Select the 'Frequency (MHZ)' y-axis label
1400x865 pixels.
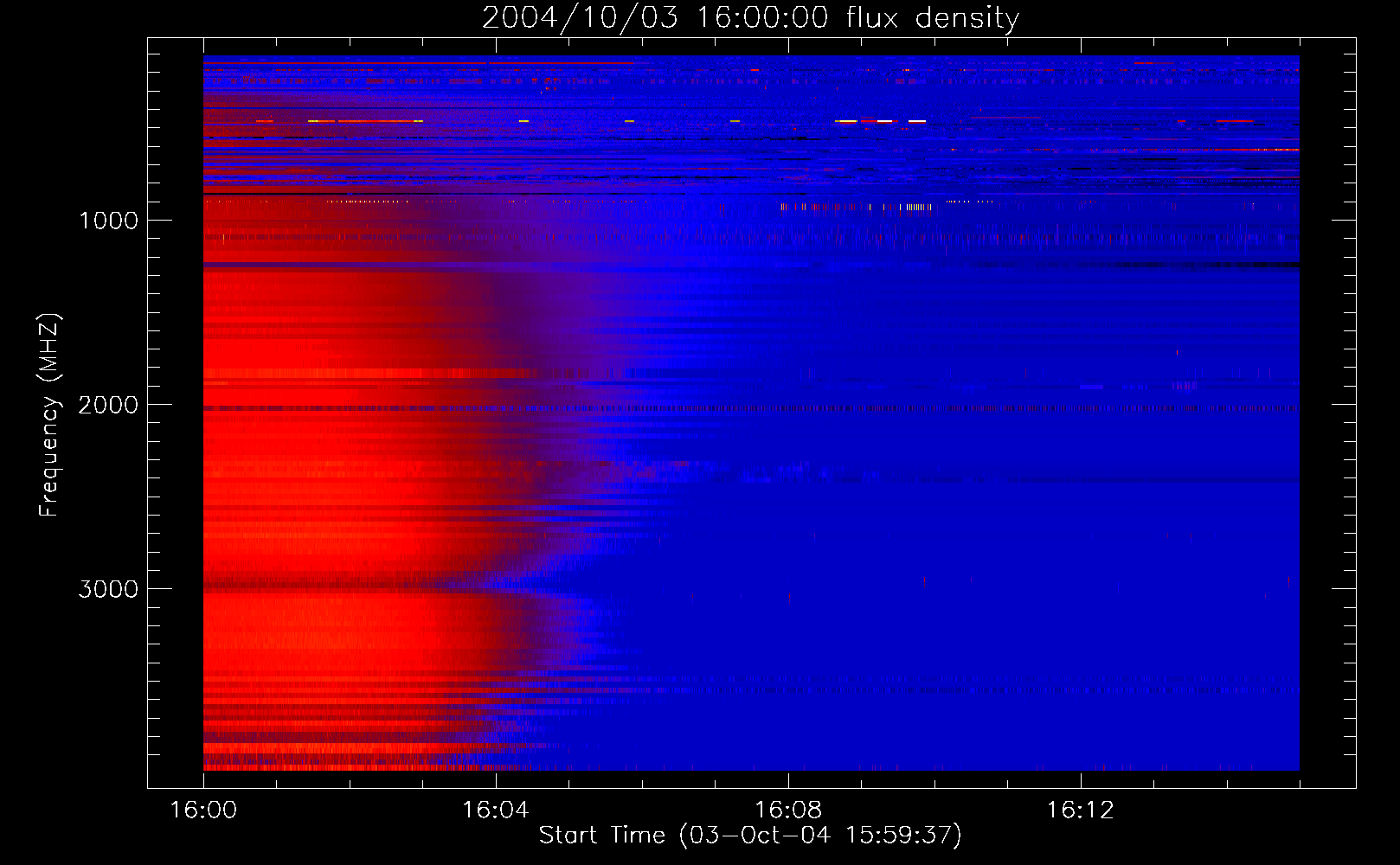49,415
